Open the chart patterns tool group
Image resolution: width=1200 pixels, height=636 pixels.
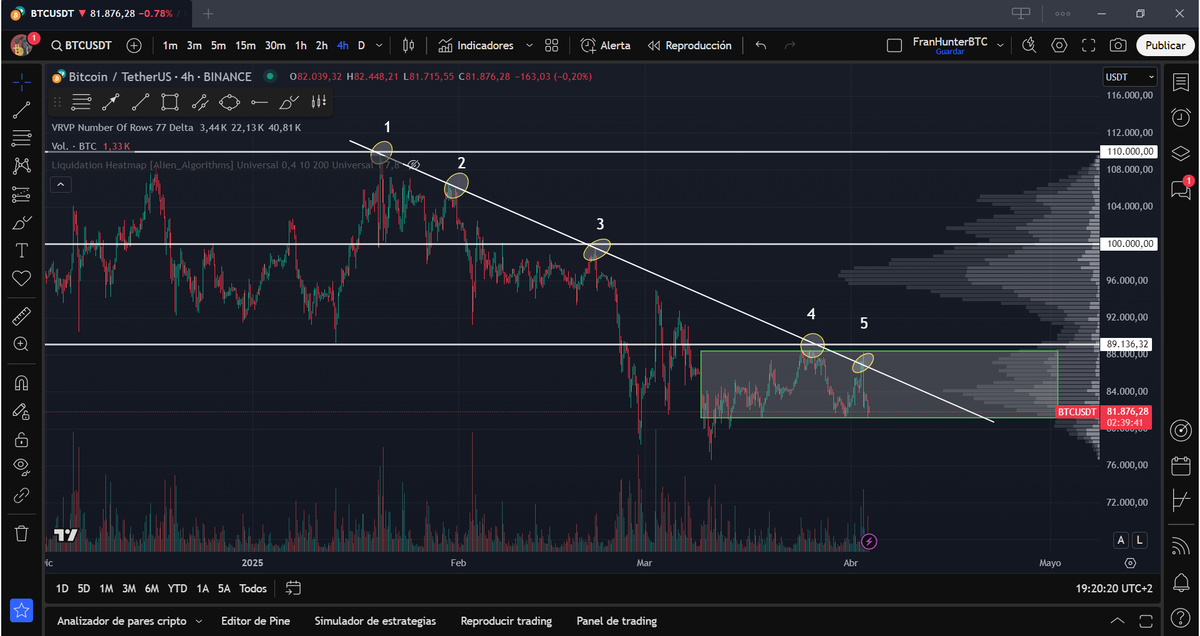pyautogui.click(x=21, y=166)
